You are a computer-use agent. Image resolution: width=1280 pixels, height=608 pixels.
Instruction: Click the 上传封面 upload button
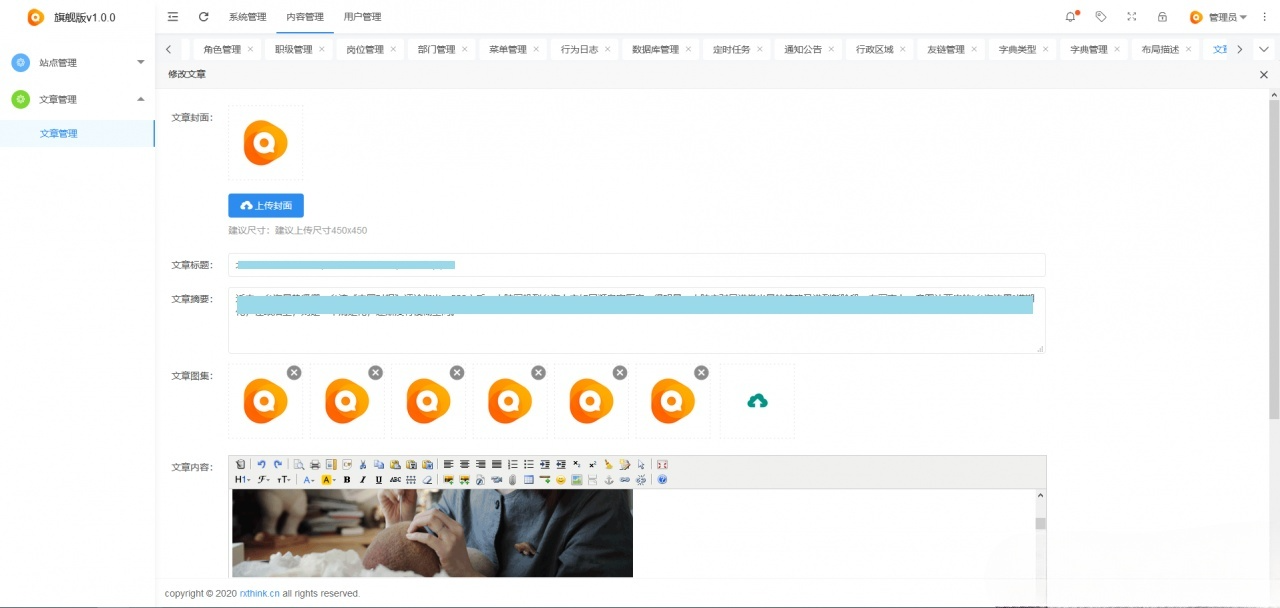pyautogui.click(x=265, y=205)
